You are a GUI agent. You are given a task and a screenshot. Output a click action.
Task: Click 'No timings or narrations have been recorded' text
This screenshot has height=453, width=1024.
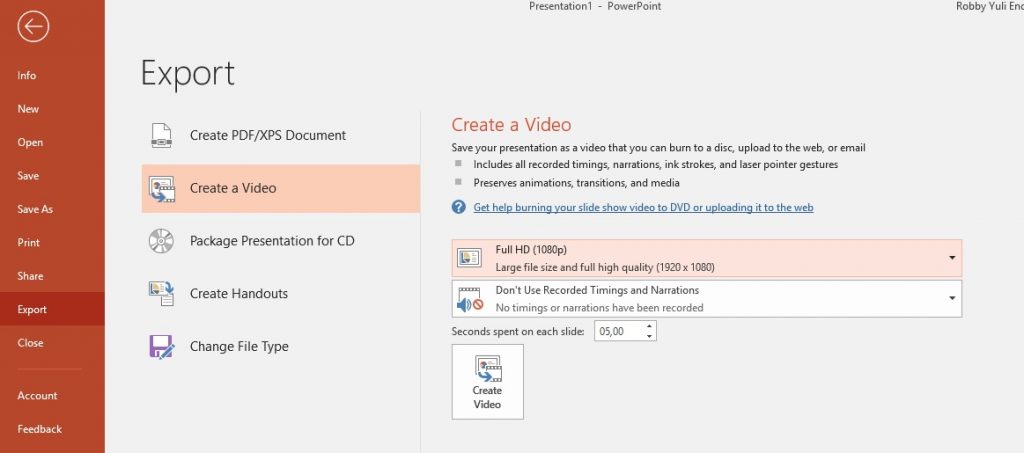[x=599, y=307]
